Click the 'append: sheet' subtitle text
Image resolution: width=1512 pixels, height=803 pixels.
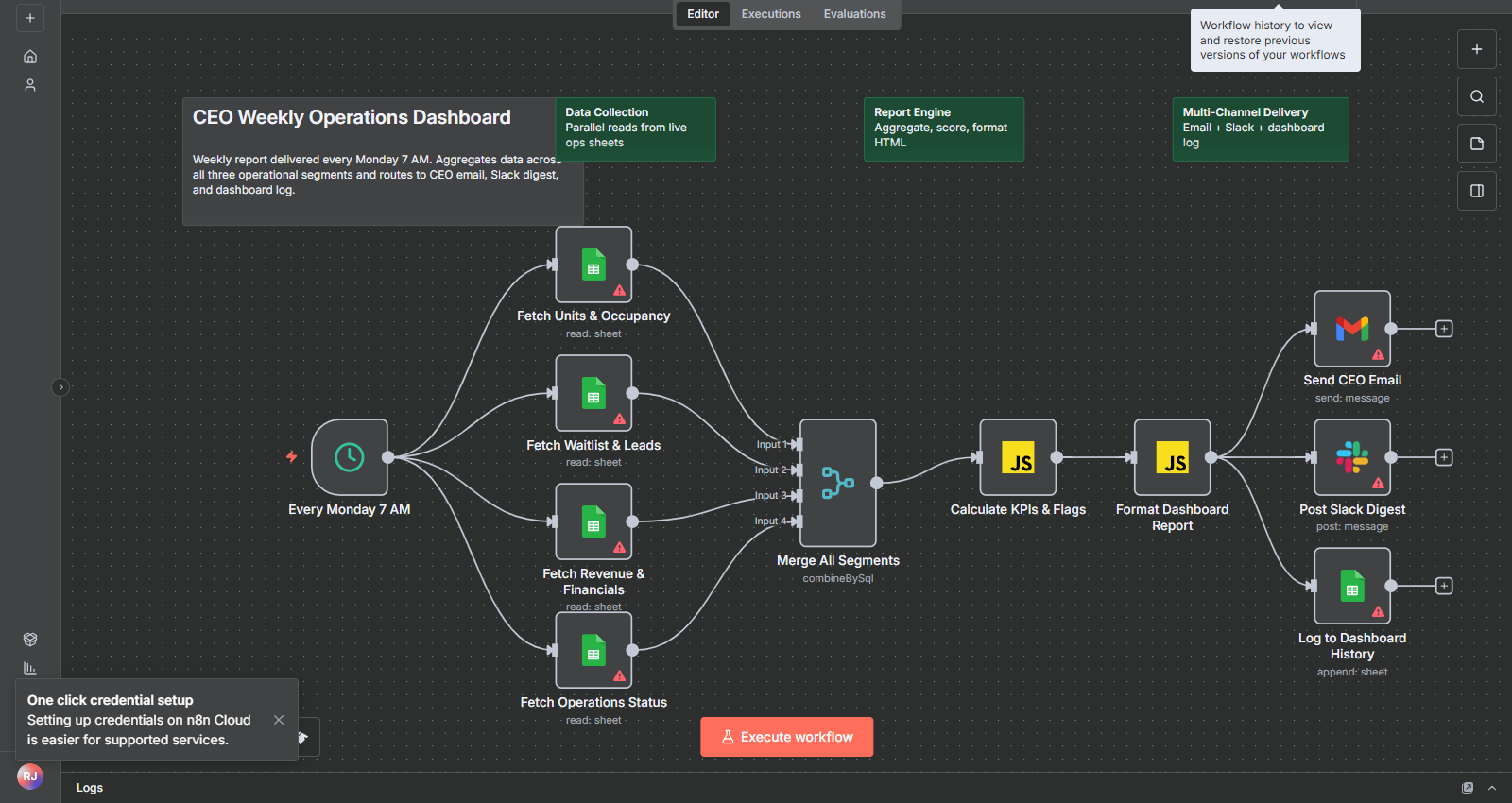tap(1352, 672)
